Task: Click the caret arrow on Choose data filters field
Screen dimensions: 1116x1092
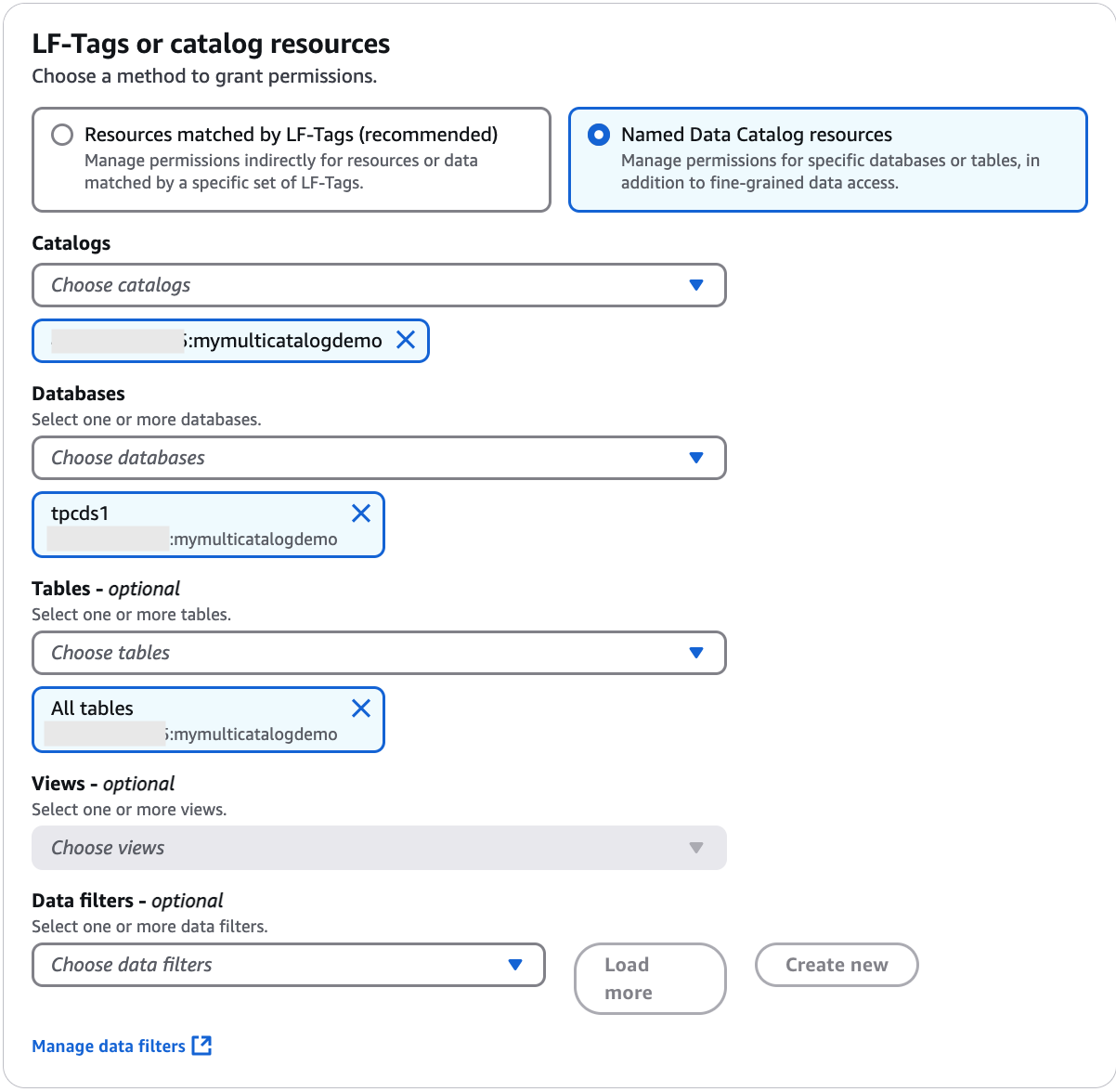Action: [516, 965]
